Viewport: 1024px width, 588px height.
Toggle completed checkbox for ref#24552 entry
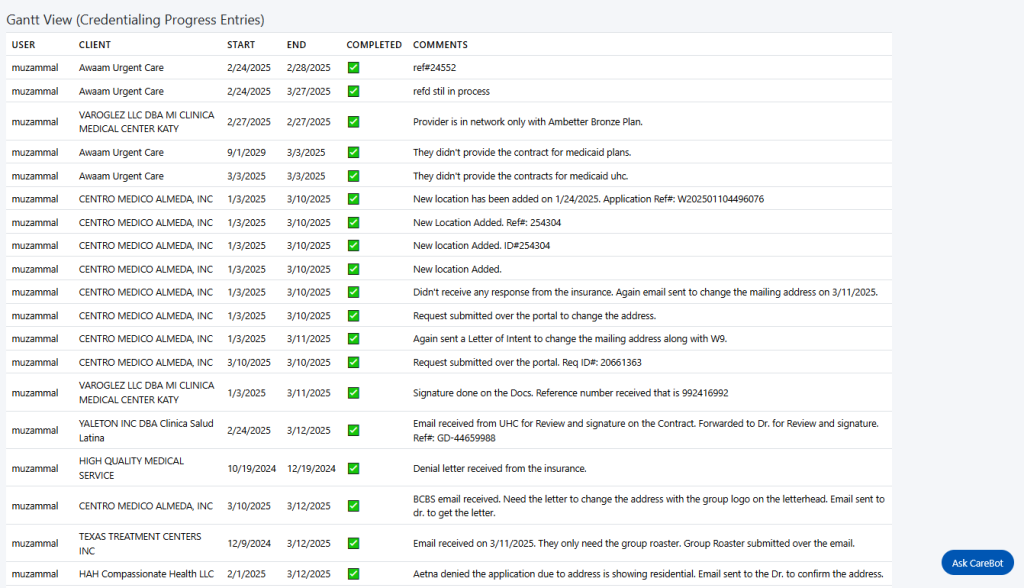point(353,67)
